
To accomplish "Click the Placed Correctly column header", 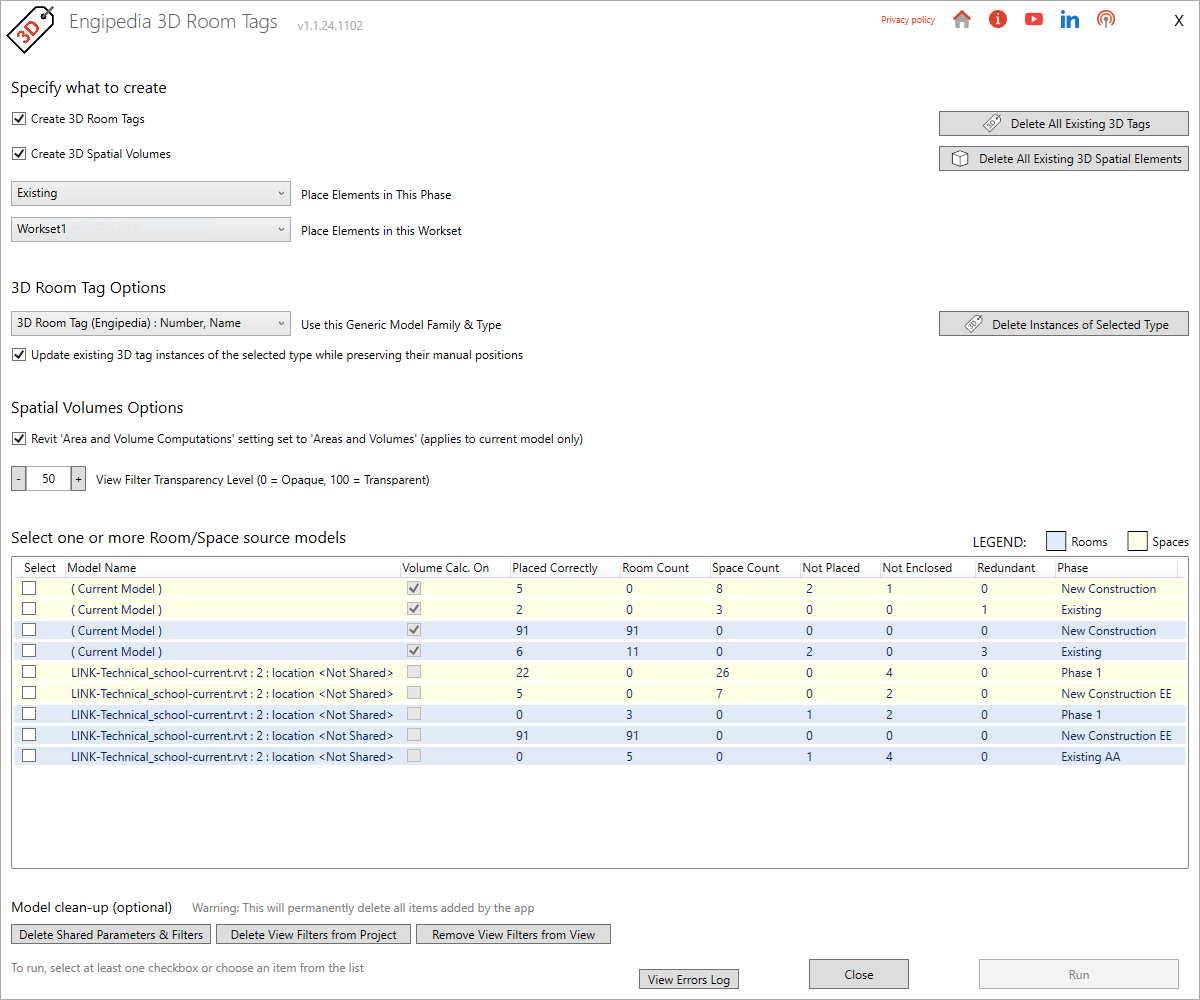I will [565, 568].
